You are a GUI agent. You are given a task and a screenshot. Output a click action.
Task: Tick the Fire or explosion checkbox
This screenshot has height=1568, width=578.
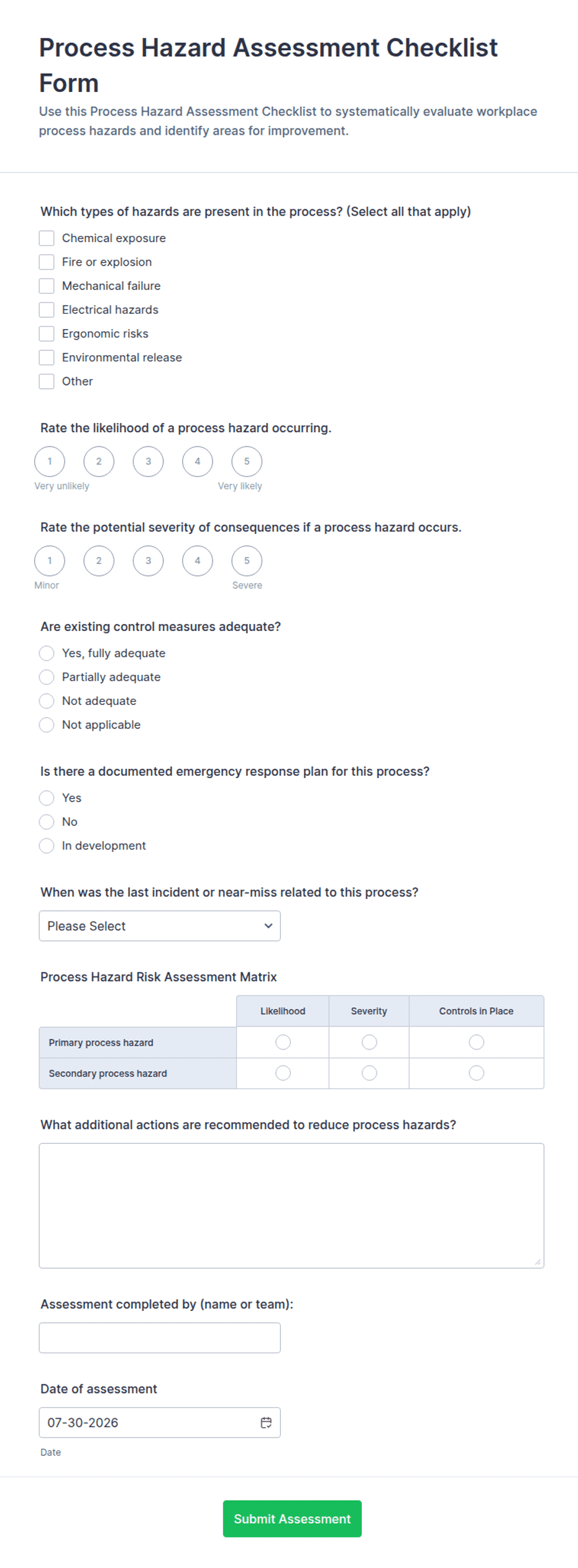click(x=47, y=262)
